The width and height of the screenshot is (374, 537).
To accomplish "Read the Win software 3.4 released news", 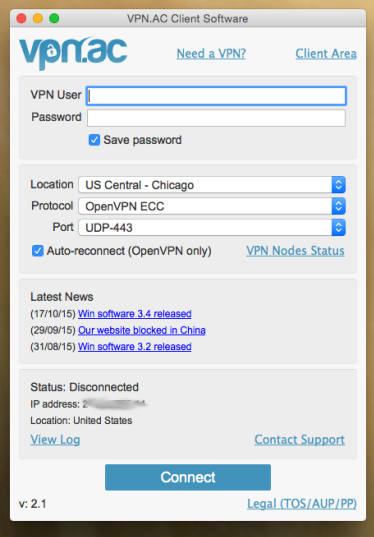I will click(x=135, y=314).
